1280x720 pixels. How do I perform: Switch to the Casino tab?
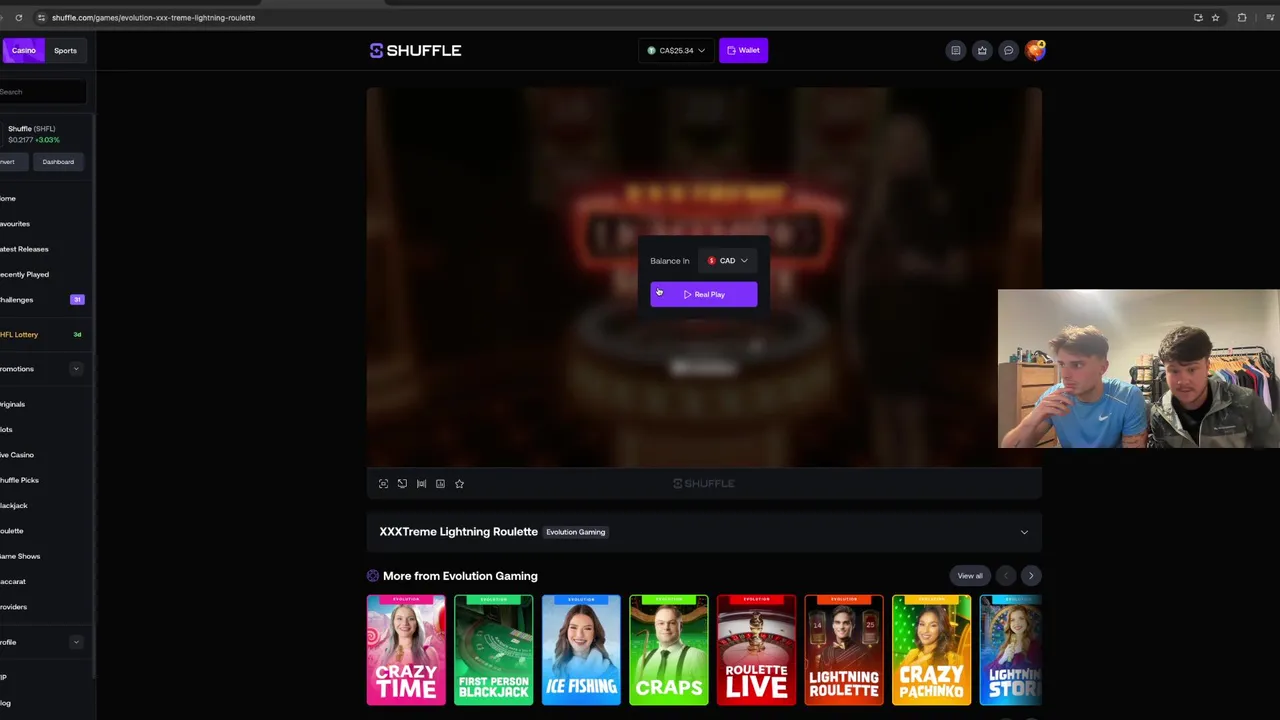pyautogui.click(x=23, y=50)
